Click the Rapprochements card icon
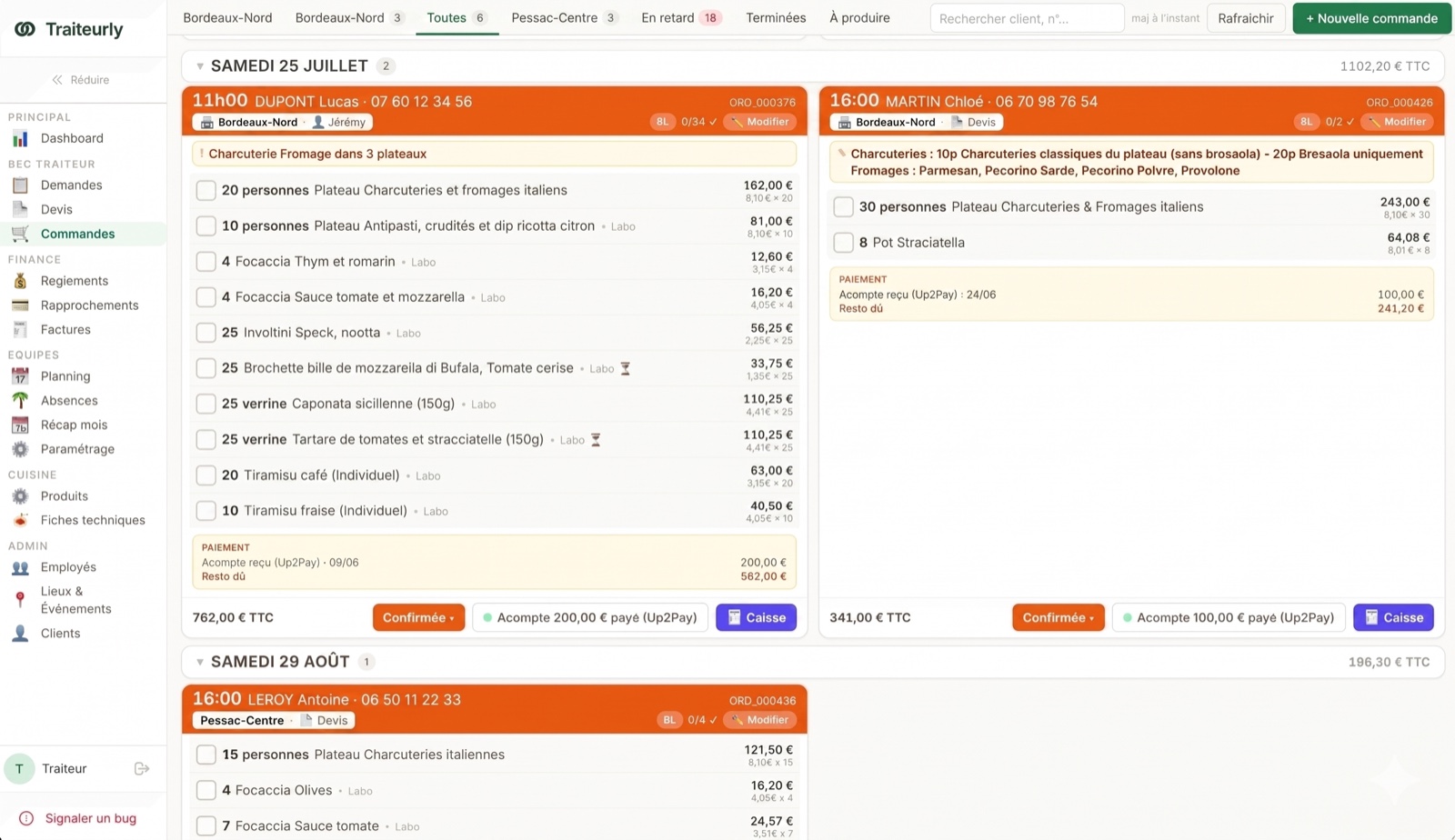Image resolution: width=1455 pixels, height=840 pixels. pos(20,306)
